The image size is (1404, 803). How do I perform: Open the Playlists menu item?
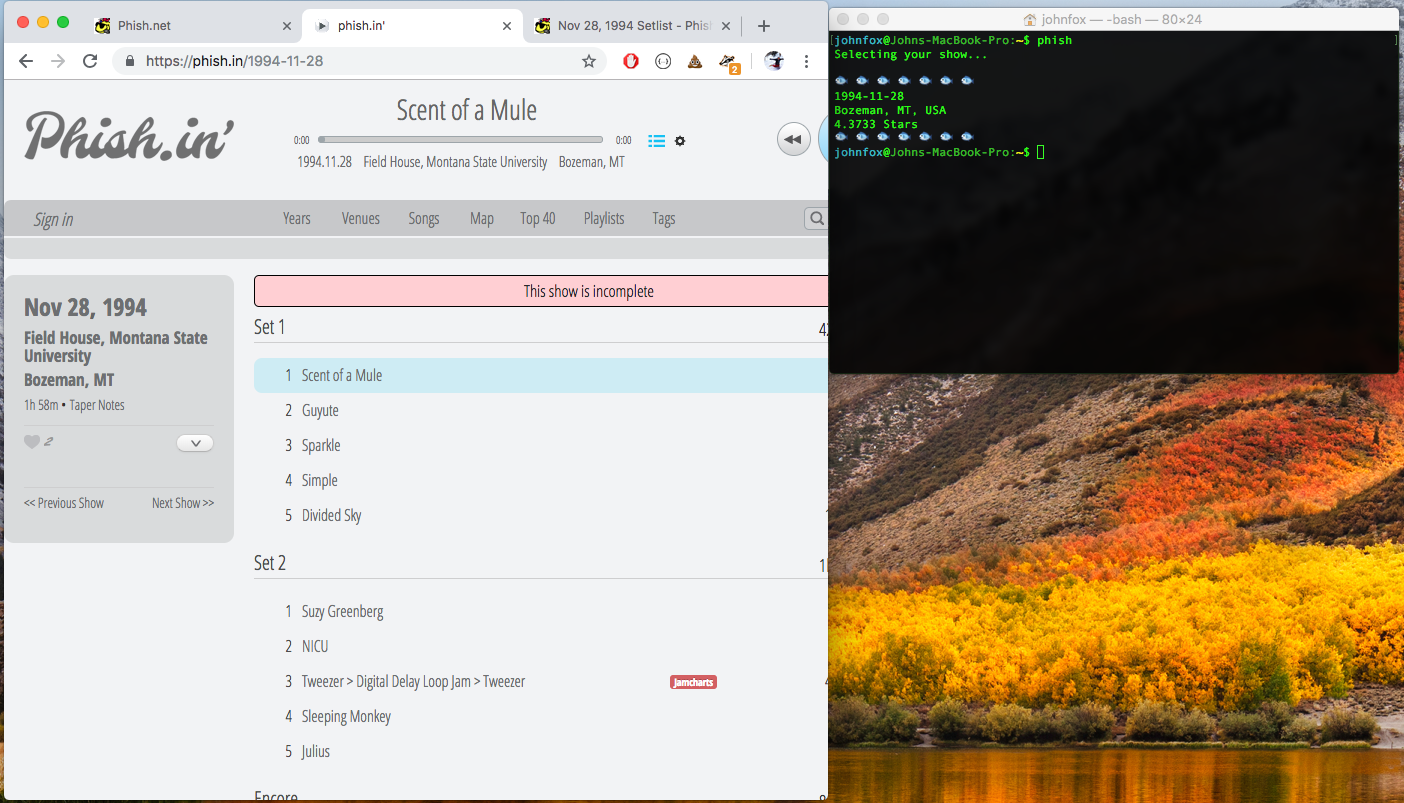click(x=604, y=218)
